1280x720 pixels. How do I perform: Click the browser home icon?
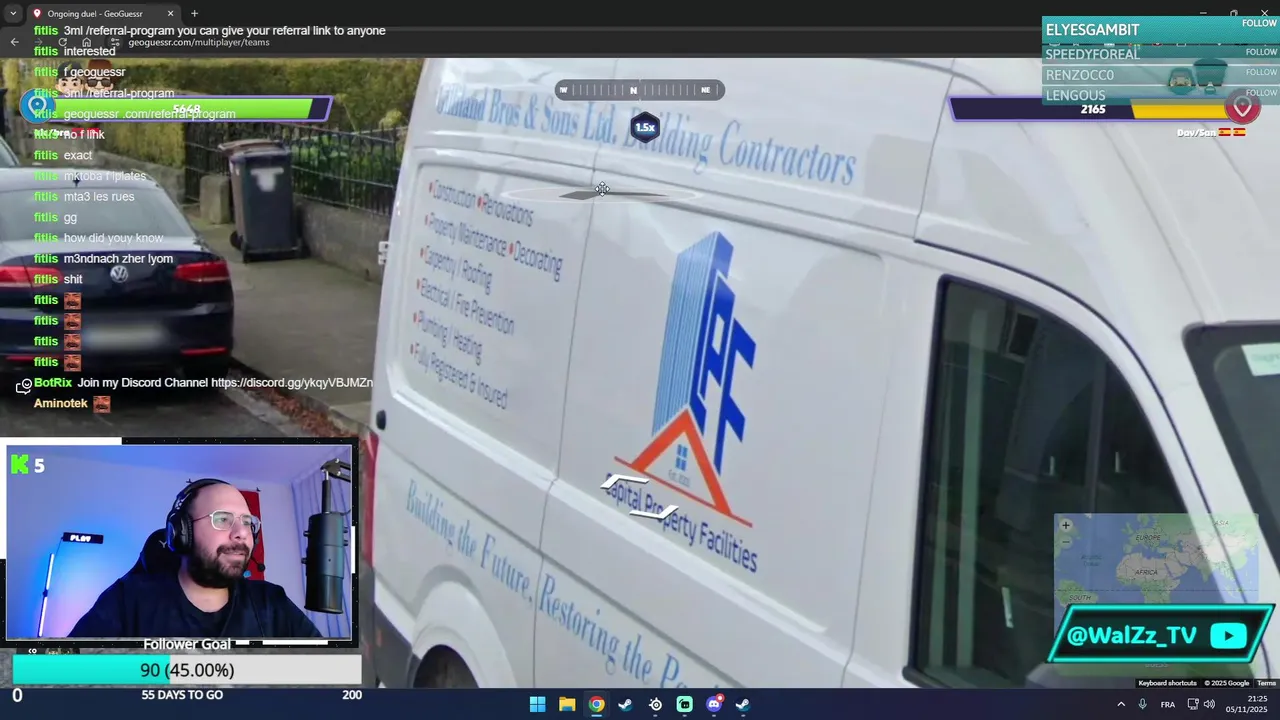(x=87, y=42)
